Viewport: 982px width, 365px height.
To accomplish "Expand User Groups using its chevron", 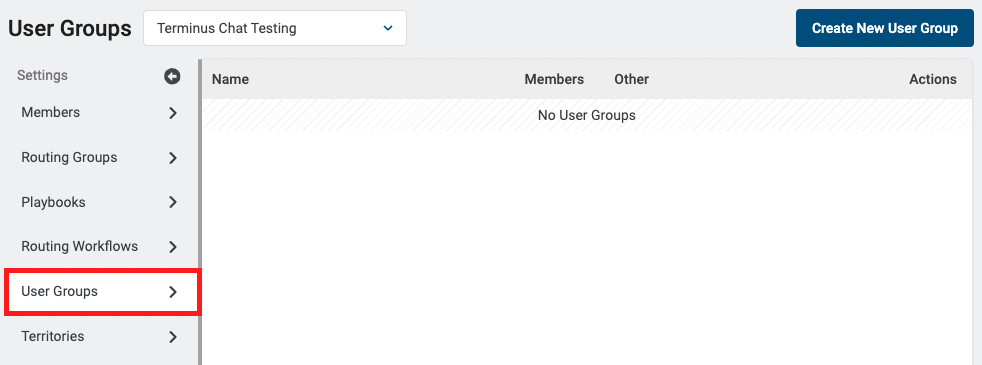I will pyautogui.click(x=173, y=292).
